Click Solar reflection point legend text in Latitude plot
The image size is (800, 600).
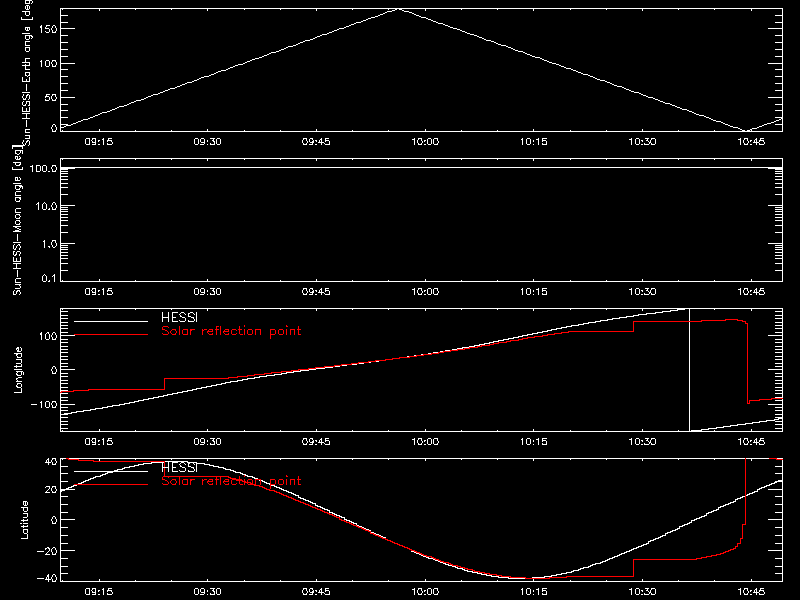[x=231, y=481]
